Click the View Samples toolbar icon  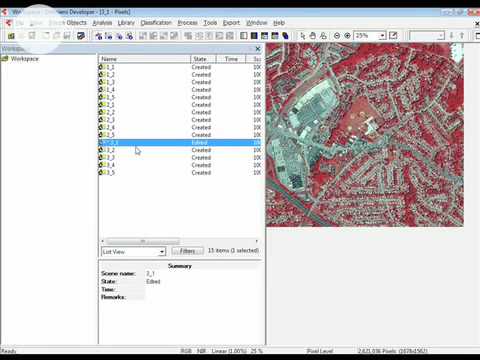[164, 36]
